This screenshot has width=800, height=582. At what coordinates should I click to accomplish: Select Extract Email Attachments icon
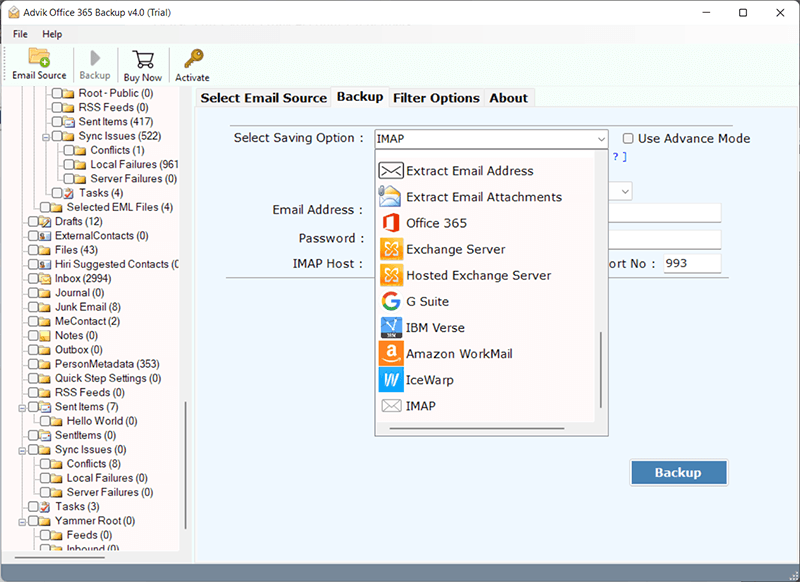pos(391,196)
